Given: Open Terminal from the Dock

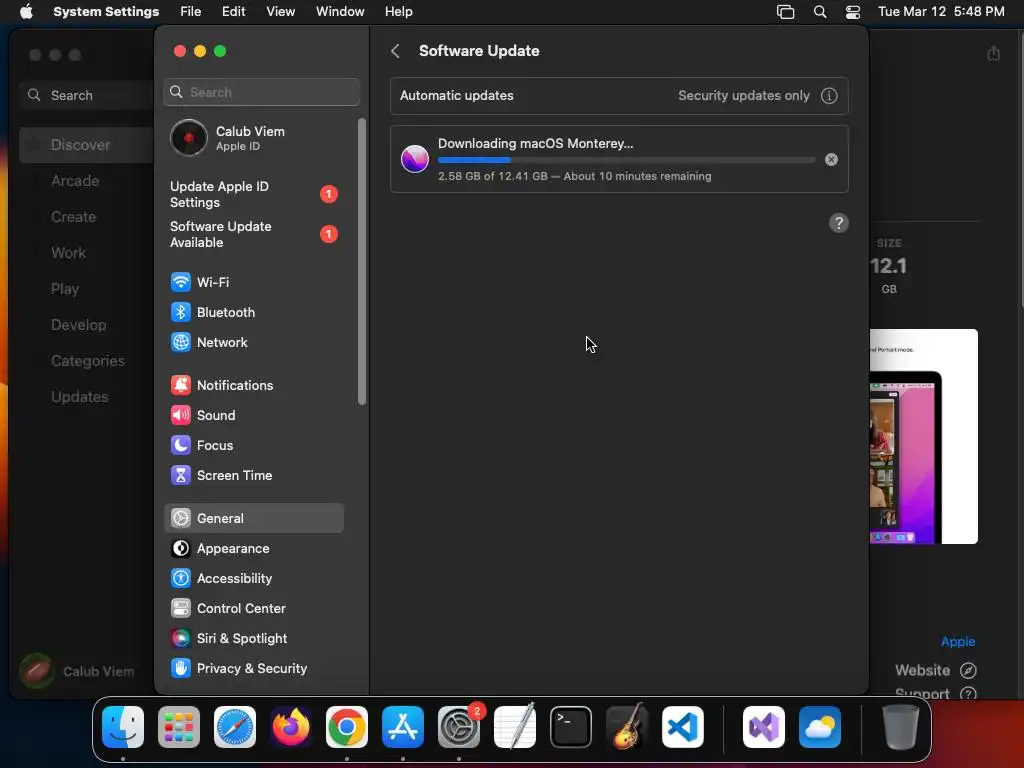Looking at the screenshot, I should (x=571, y=727).
